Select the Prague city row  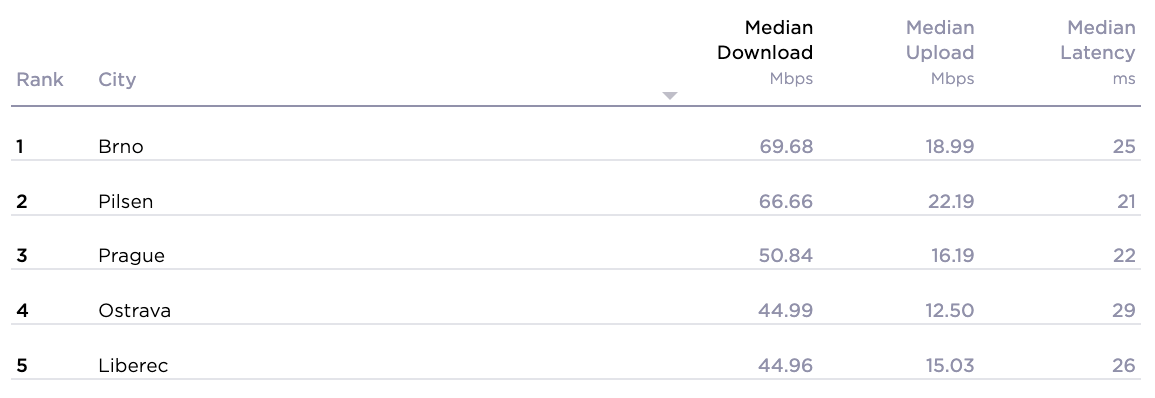(576, 256)
